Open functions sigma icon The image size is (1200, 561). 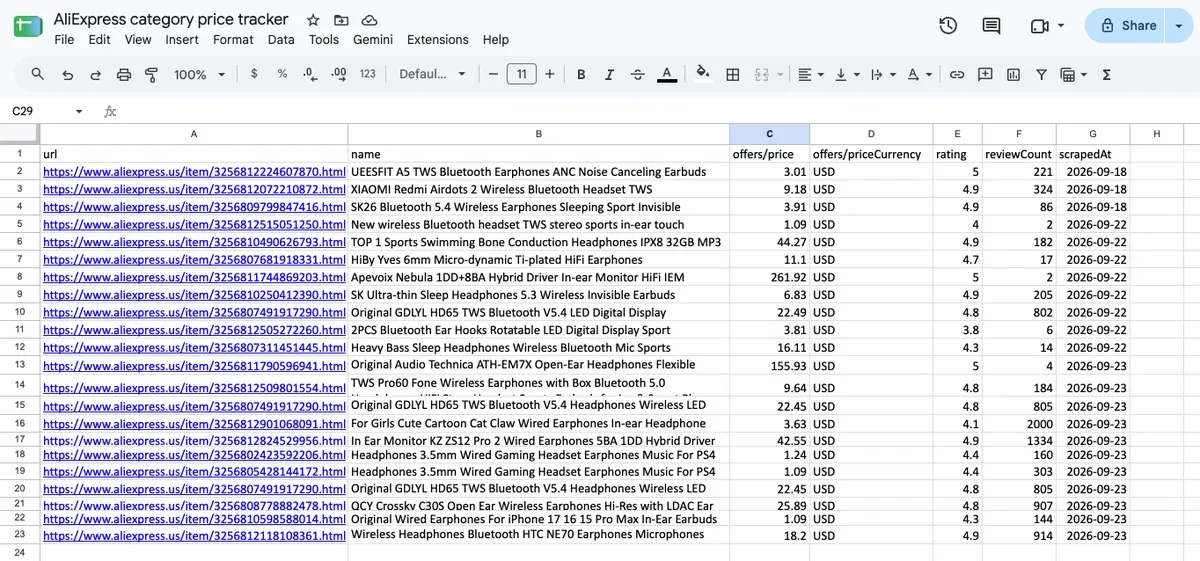coord(1107,74)
